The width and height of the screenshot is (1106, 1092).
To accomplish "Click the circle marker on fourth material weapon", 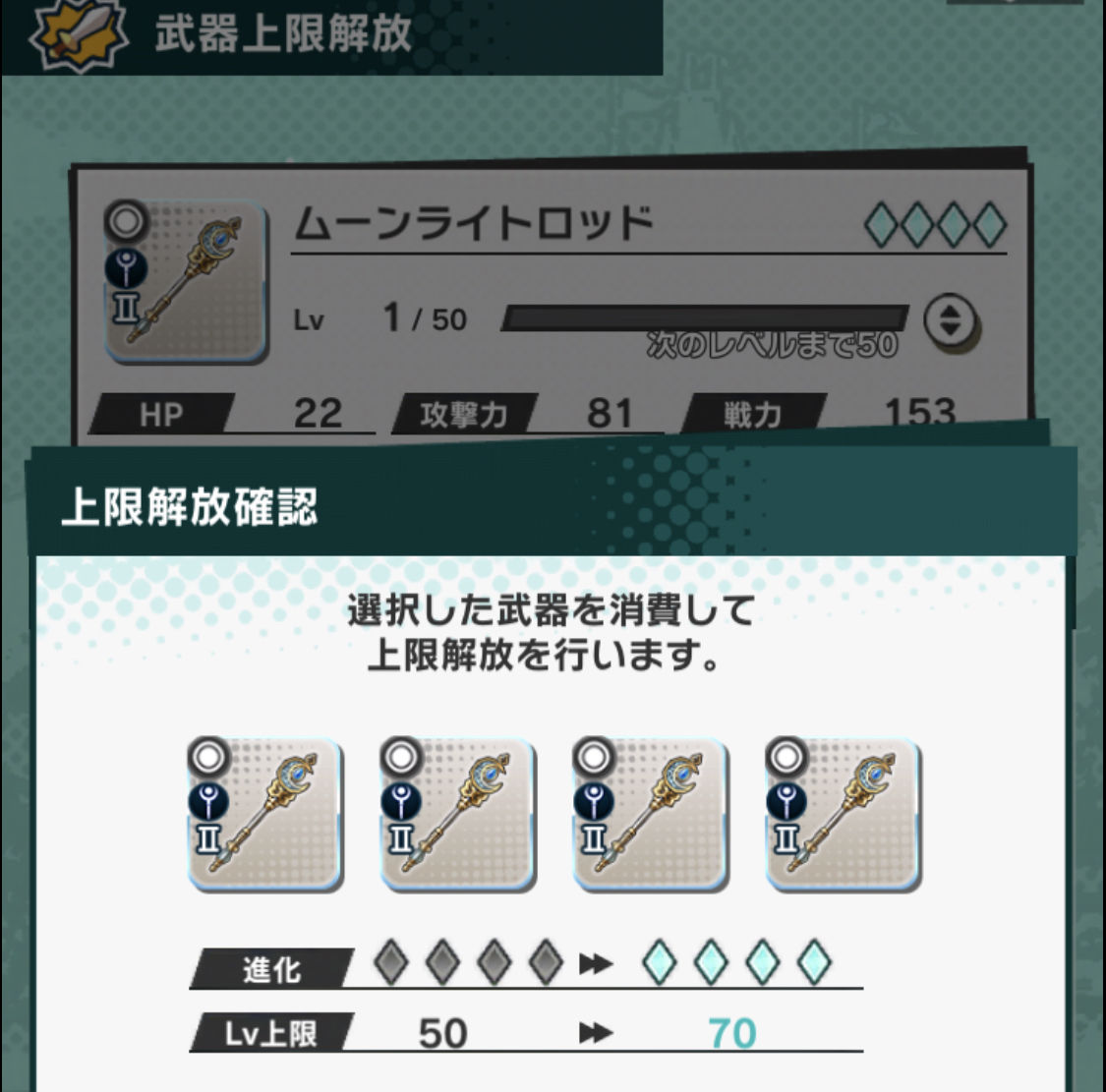I will (786, 758).
